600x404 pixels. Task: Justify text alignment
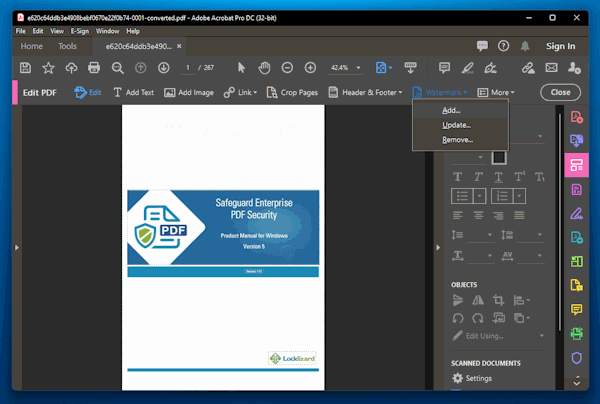click(x=519, y=215)
